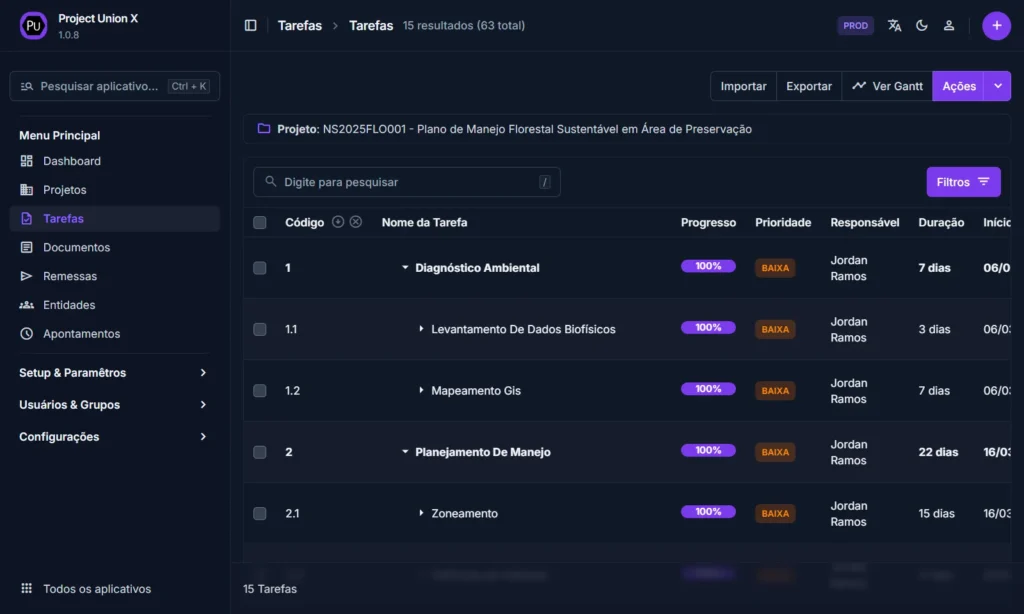Screen dimensions: 1024x614
Task: Check the select-all header checkbox
Action: tap(260, 223)
